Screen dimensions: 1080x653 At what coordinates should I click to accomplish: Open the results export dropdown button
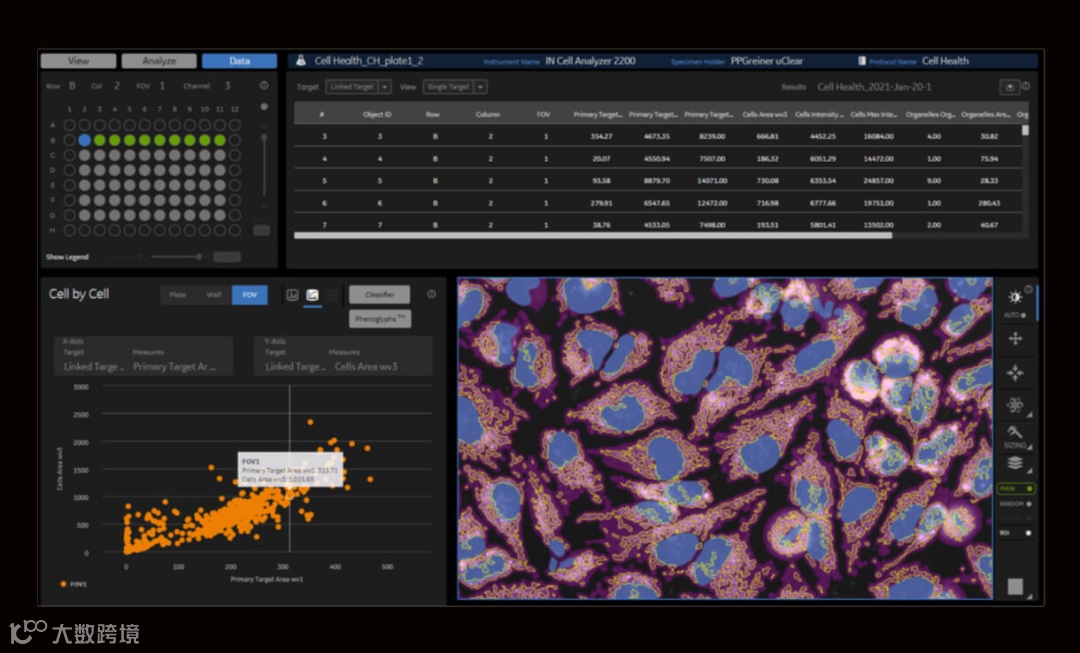[1010, 87]
